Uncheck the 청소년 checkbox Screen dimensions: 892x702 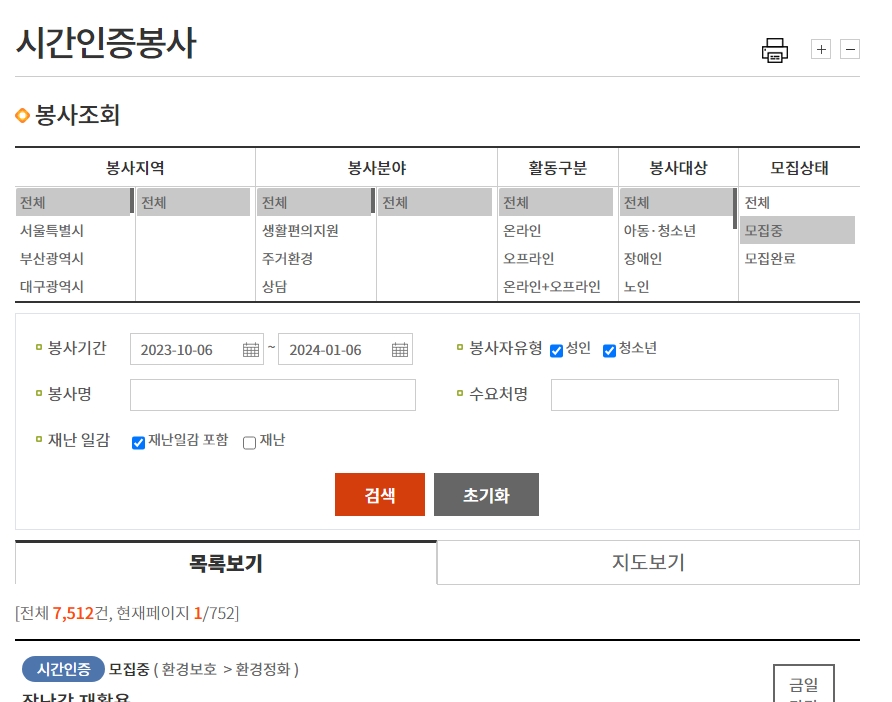coord(609,350)
